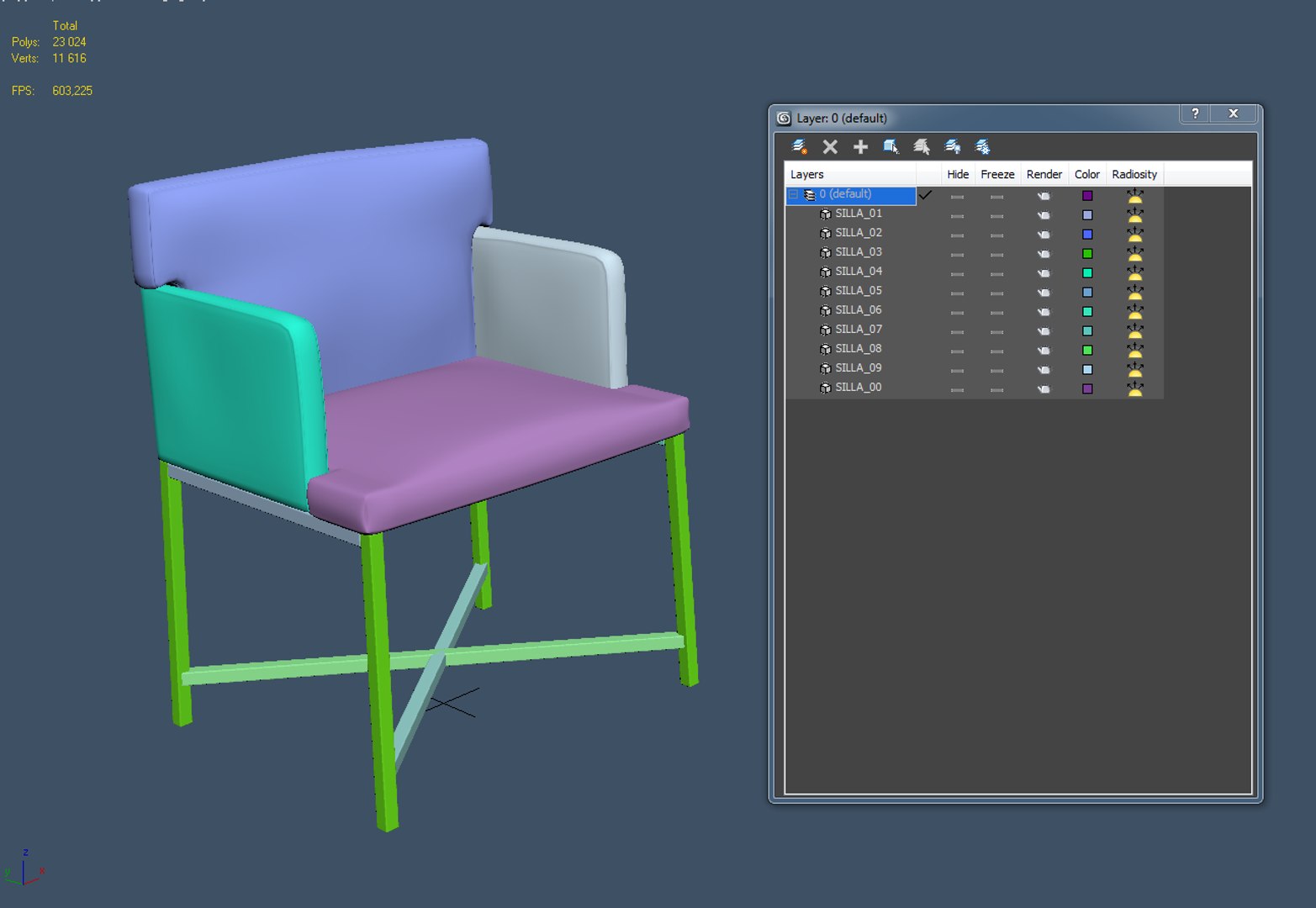Click the teapot Render icon for 0 (default)

(x=1044, y=196)
